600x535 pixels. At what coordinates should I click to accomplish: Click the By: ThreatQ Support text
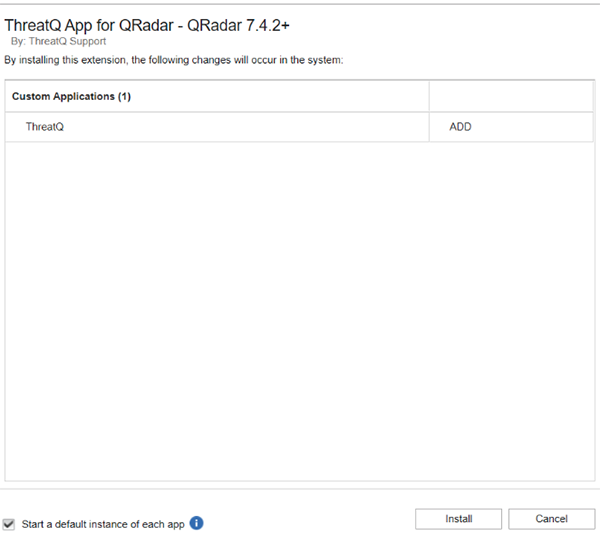pos(58,41)
